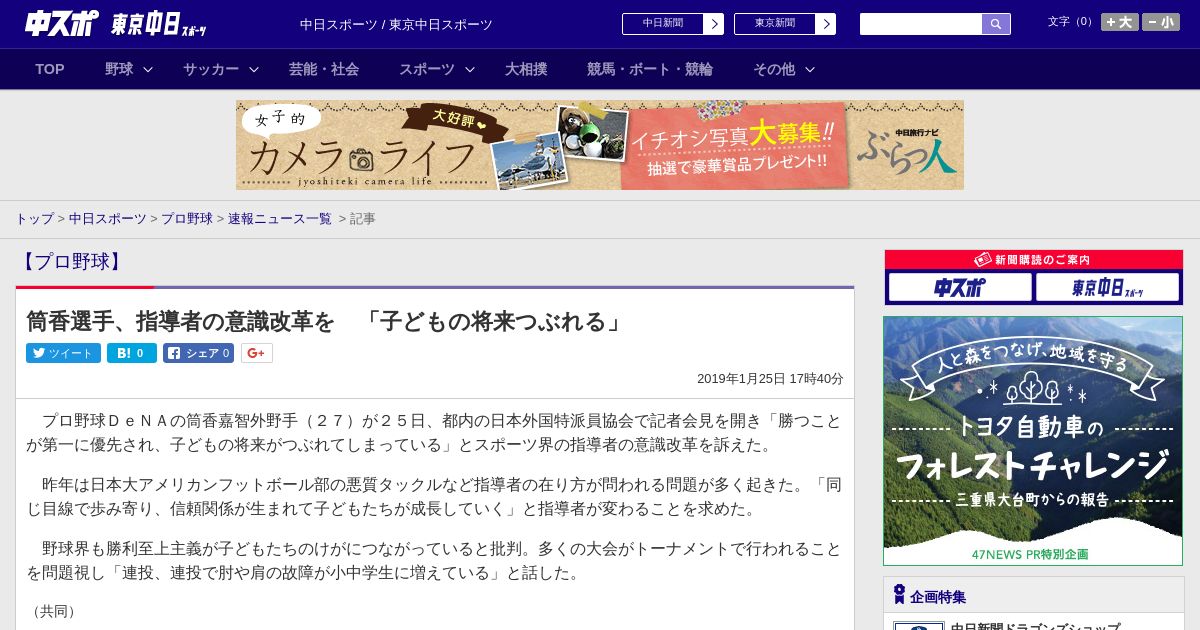Open the 中日新聞ドラゴンズショップ item
The width and height of the screenshot is (1200, 630).
(x=1035, y=626)
